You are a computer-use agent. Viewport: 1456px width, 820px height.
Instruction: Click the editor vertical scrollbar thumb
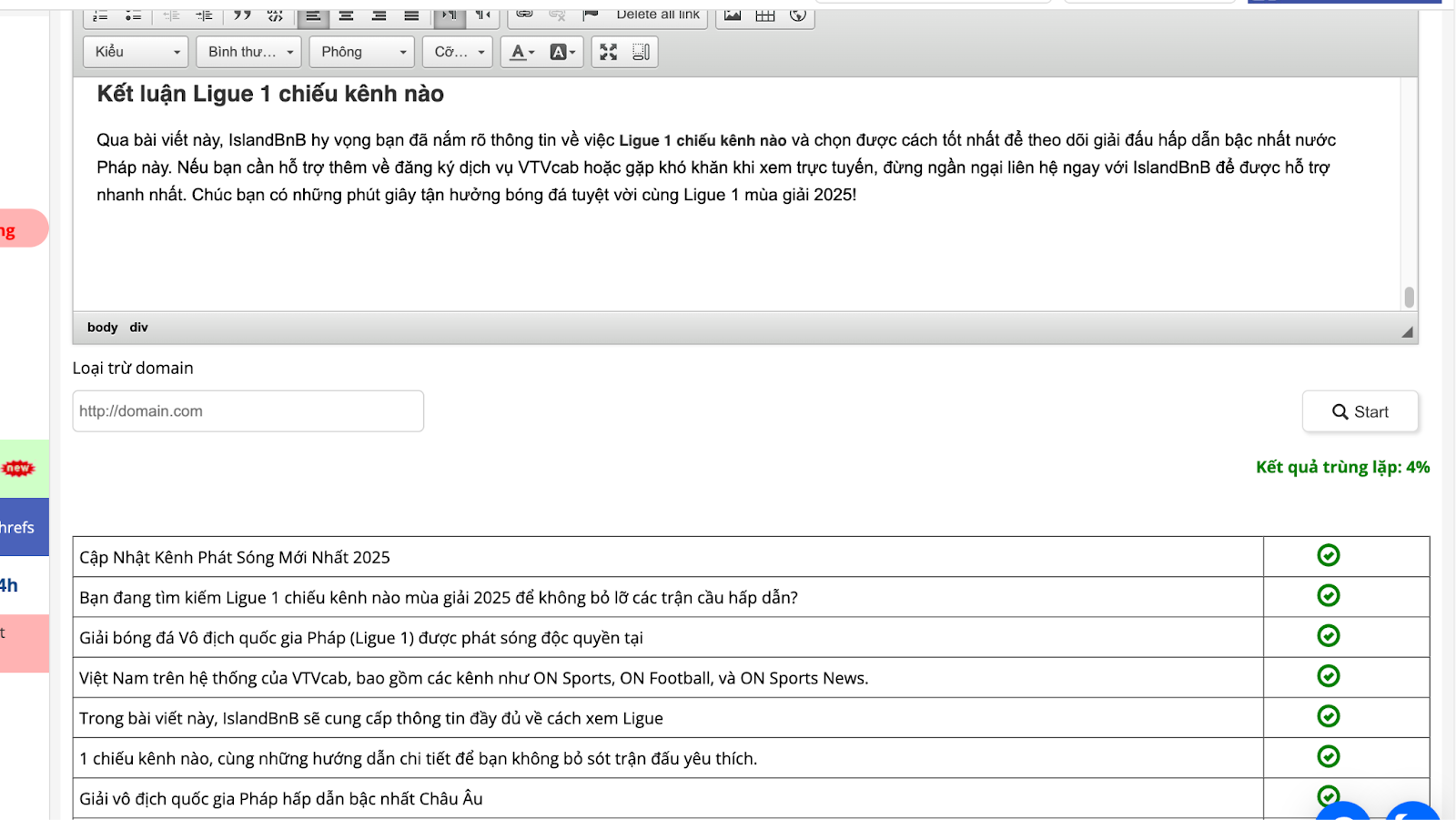tap(1409, 298)
